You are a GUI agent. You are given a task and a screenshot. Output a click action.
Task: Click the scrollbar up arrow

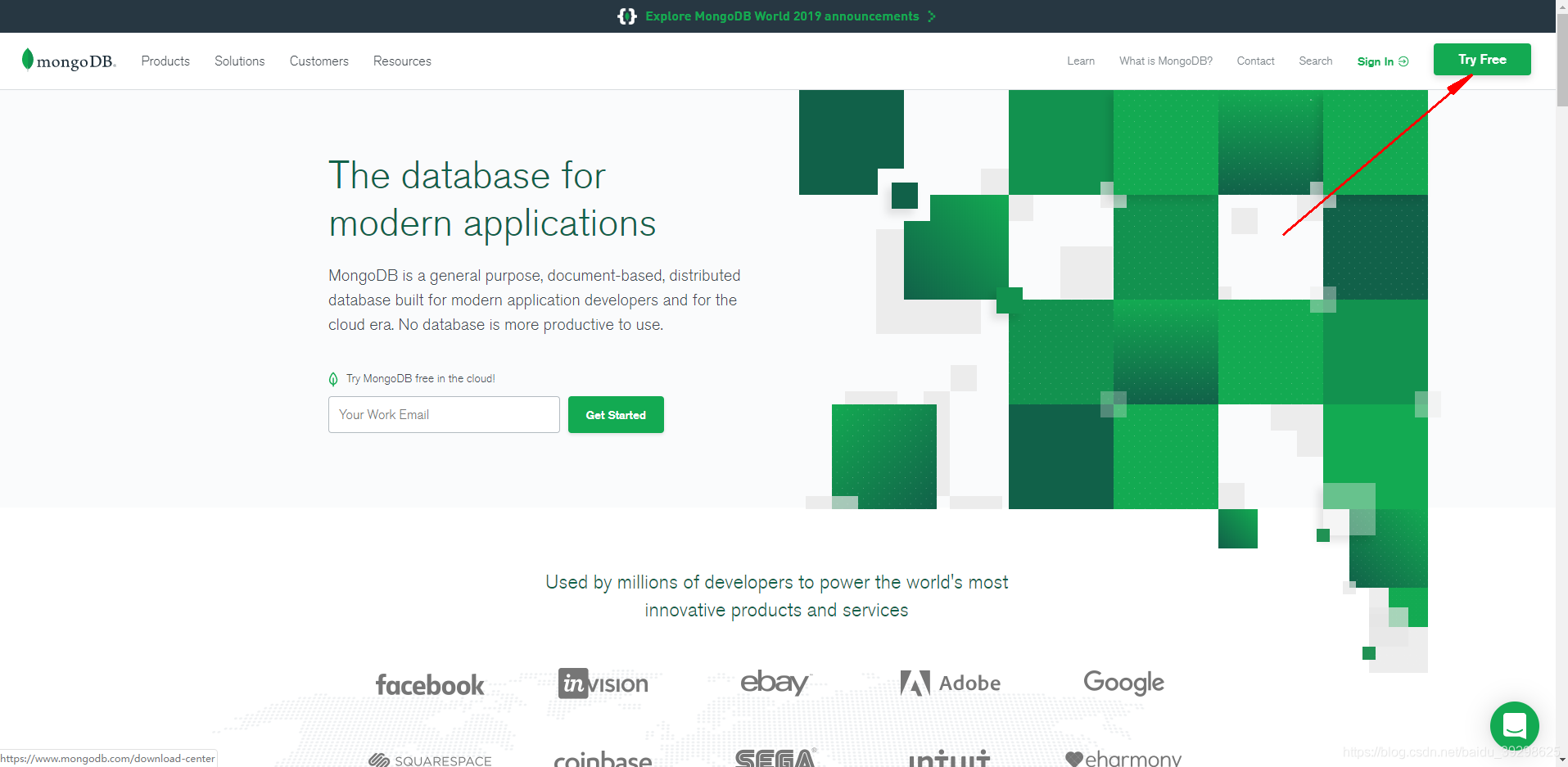point(1561,6)
